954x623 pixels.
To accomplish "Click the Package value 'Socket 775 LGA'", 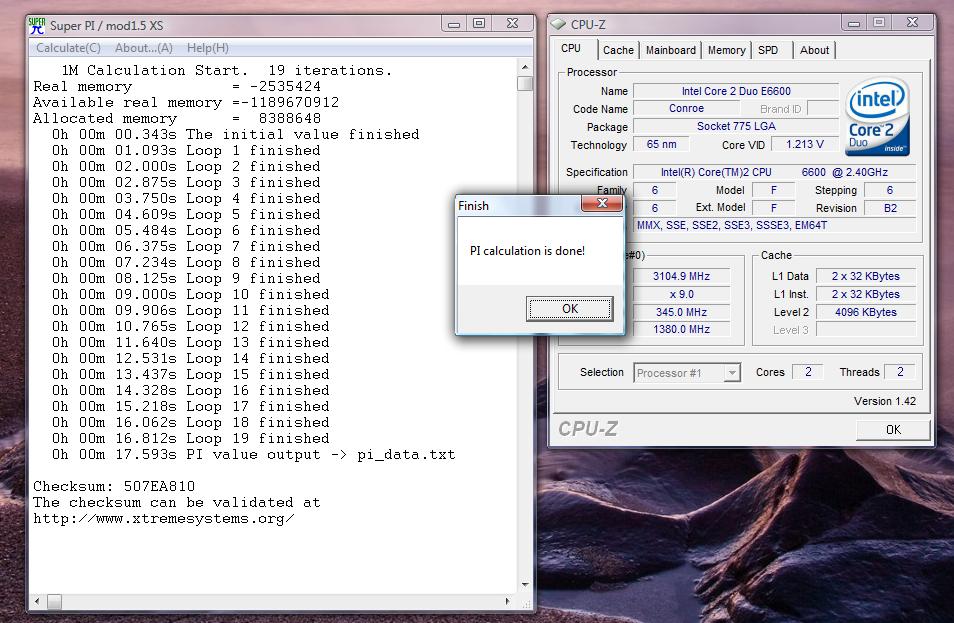I will (x=736, y=126).
